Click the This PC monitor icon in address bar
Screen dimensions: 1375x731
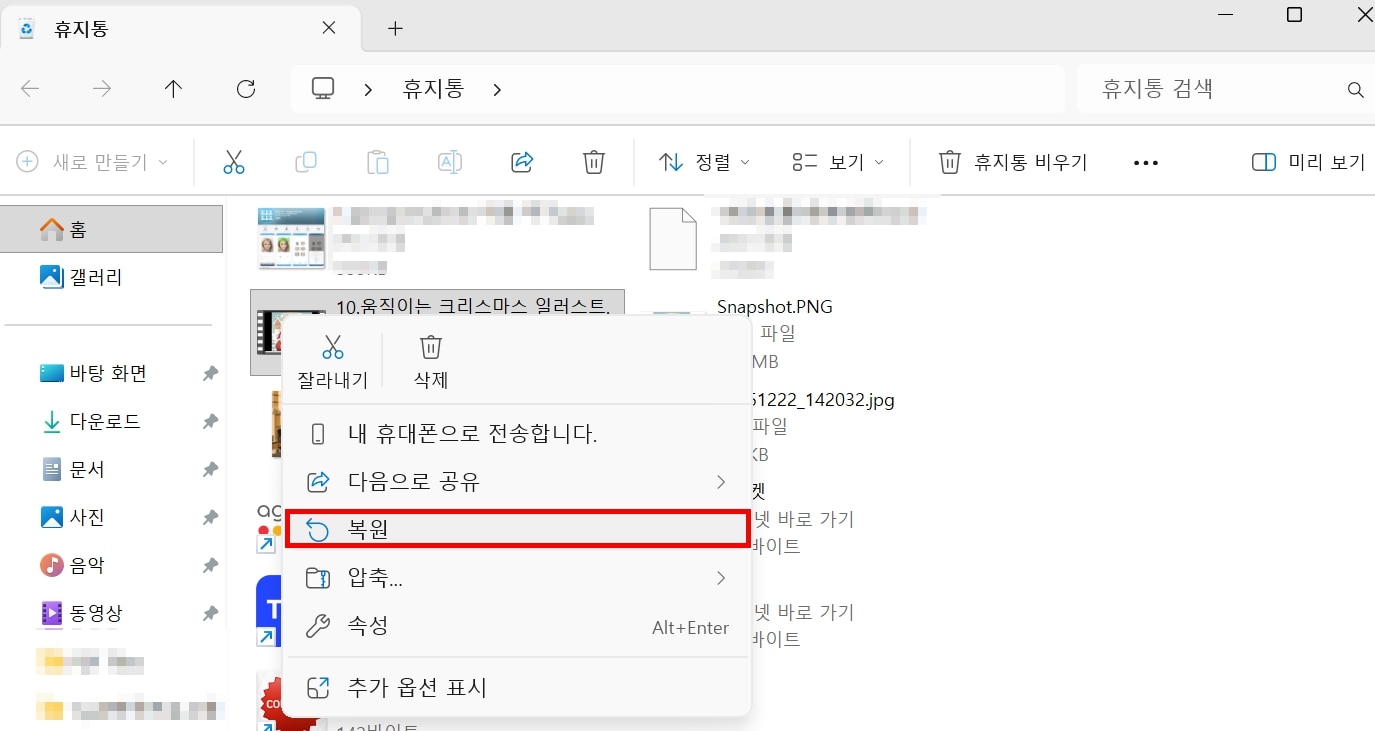click(322, 89)
